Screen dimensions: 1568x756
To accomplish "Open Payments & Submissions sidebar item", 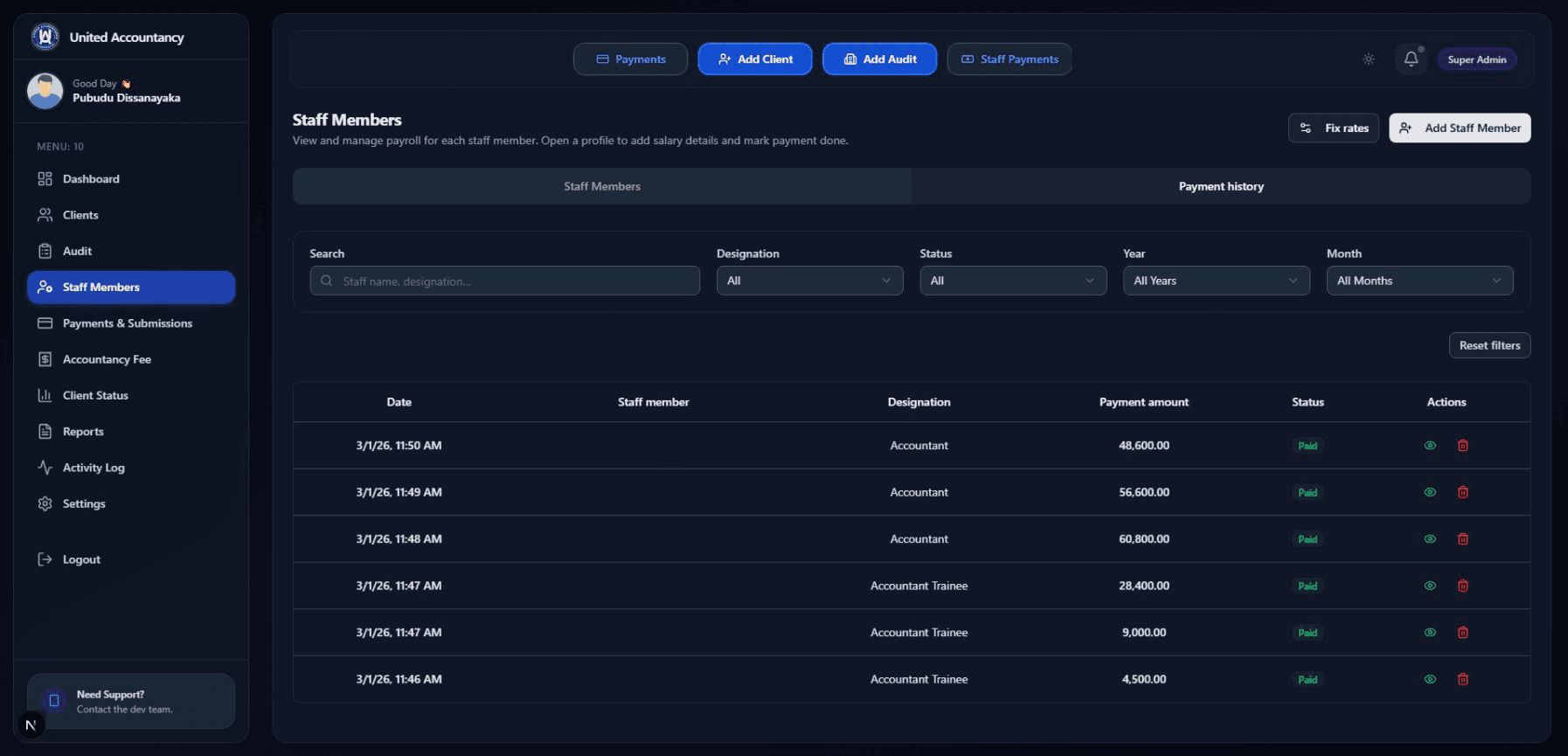I will (x=131, y=323).
